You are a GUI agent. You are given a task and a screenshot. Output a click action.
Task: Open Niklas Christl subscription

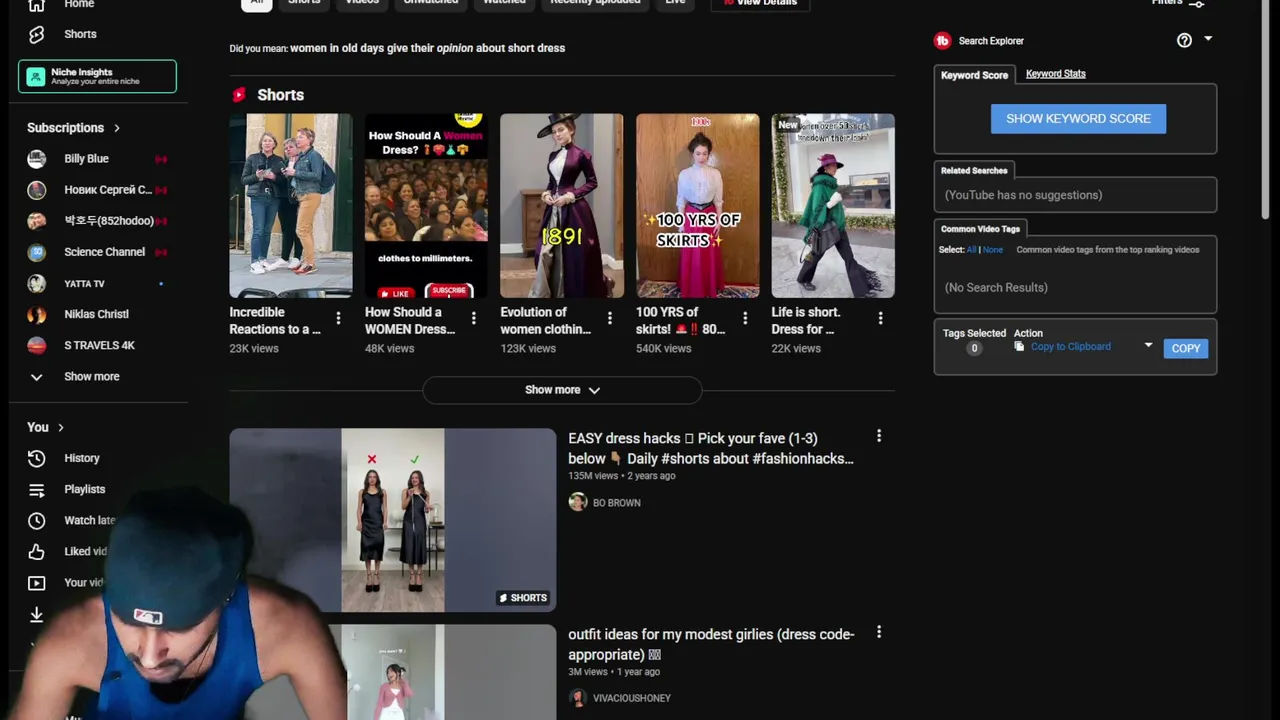pos(97,314)
